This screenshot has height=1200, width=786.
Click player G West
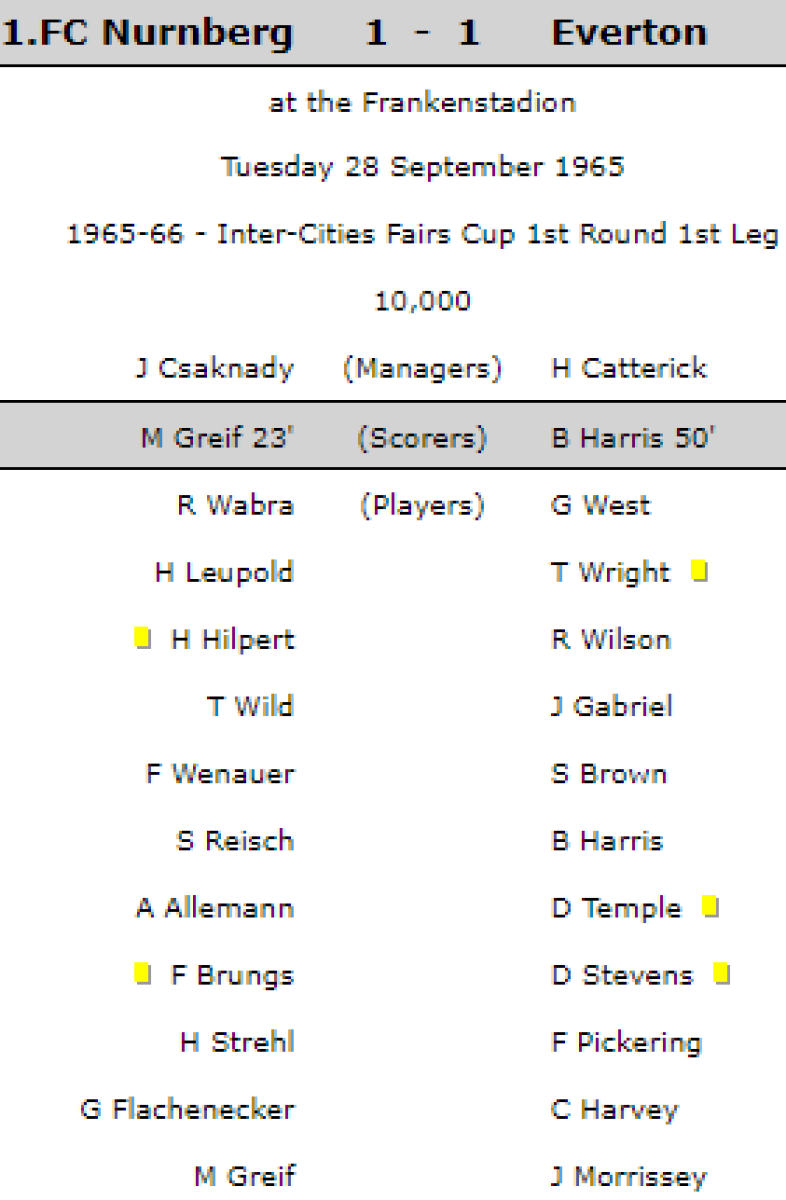[x=600, y=505]
